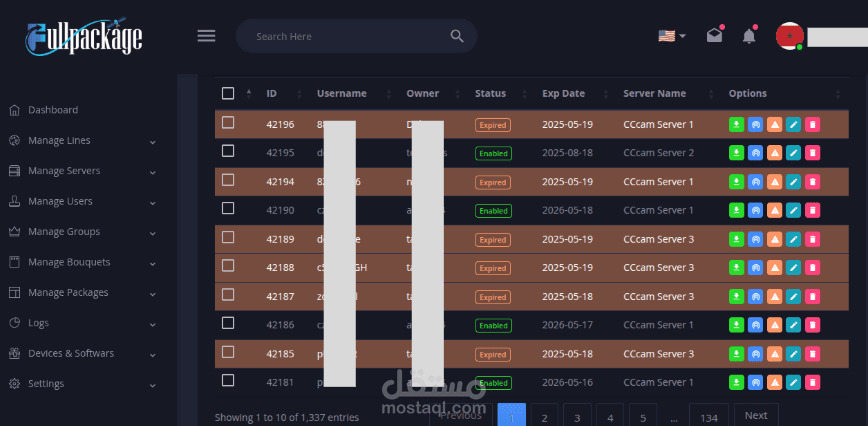Edit line 42189 with pencil icon

[x=793, y=240]
